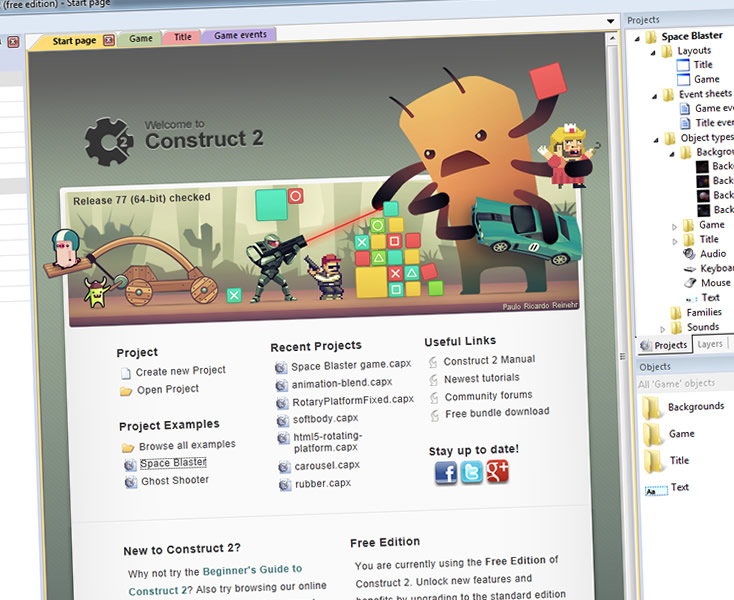
Task: Expand the Sounds folder
Action: (x=662, y=329)
